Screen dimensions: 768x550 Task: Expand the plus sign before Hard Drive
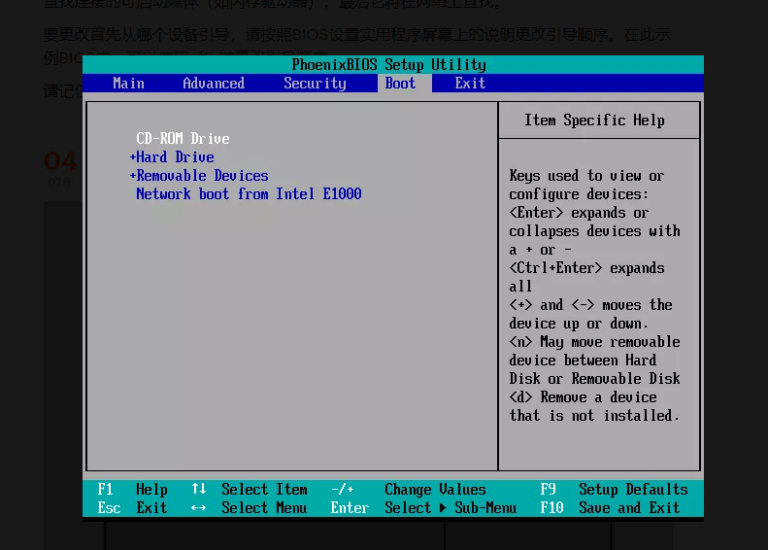pos(132,157)
